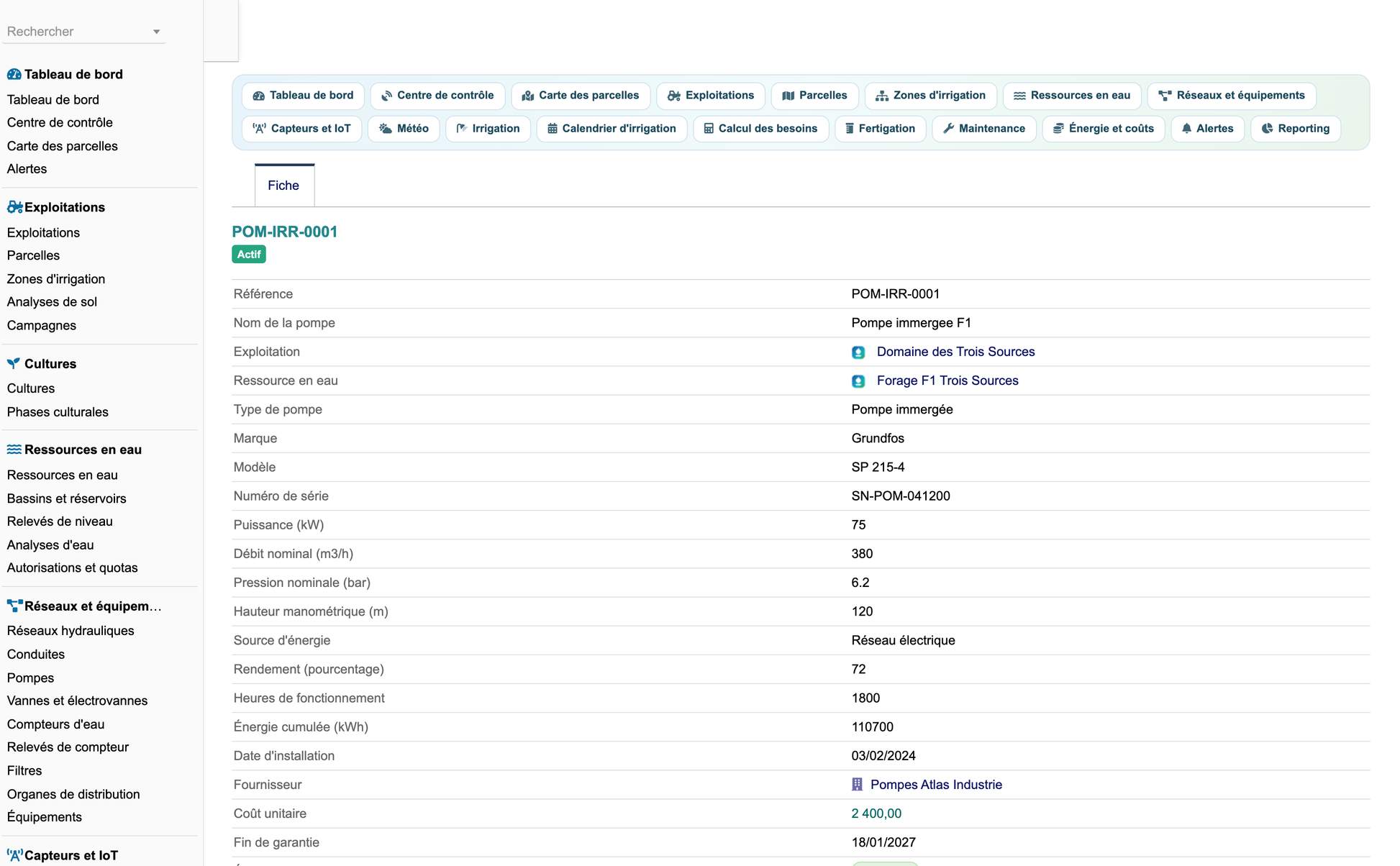Click the Ressources en eau waves icon in sidebar
This screenshot has height=866, width=1400.
(14, 450)
